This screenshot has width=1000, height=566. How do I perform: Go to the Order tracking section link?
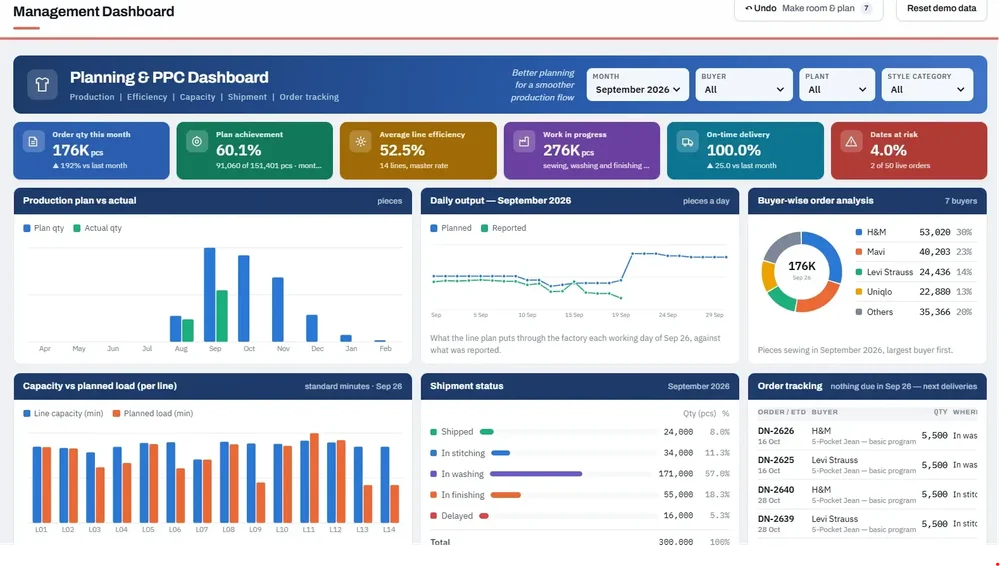click(309, 97)
